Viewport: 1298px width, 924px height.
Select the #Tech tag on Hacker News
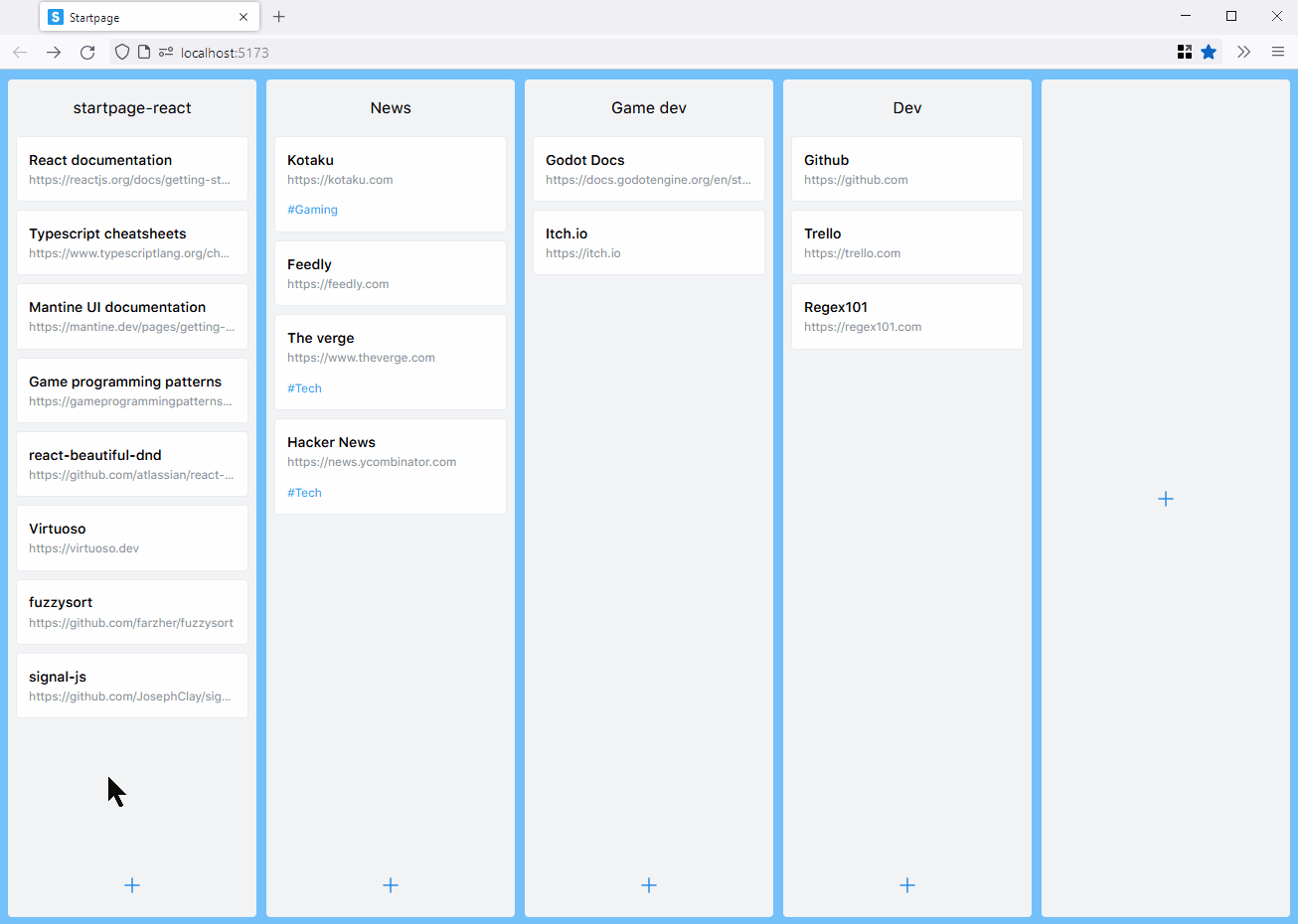click(x=304, y=493)
